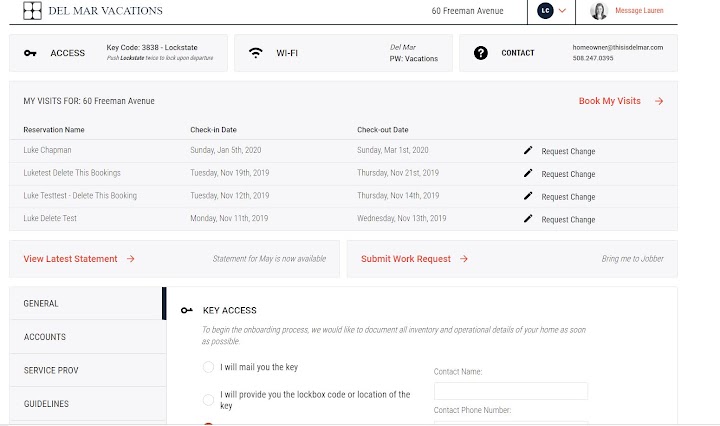The height and width of the screenshot is (426, 720).
Task: Click the arrow icon beside Book My Visits
Action: tap(659, 101)
